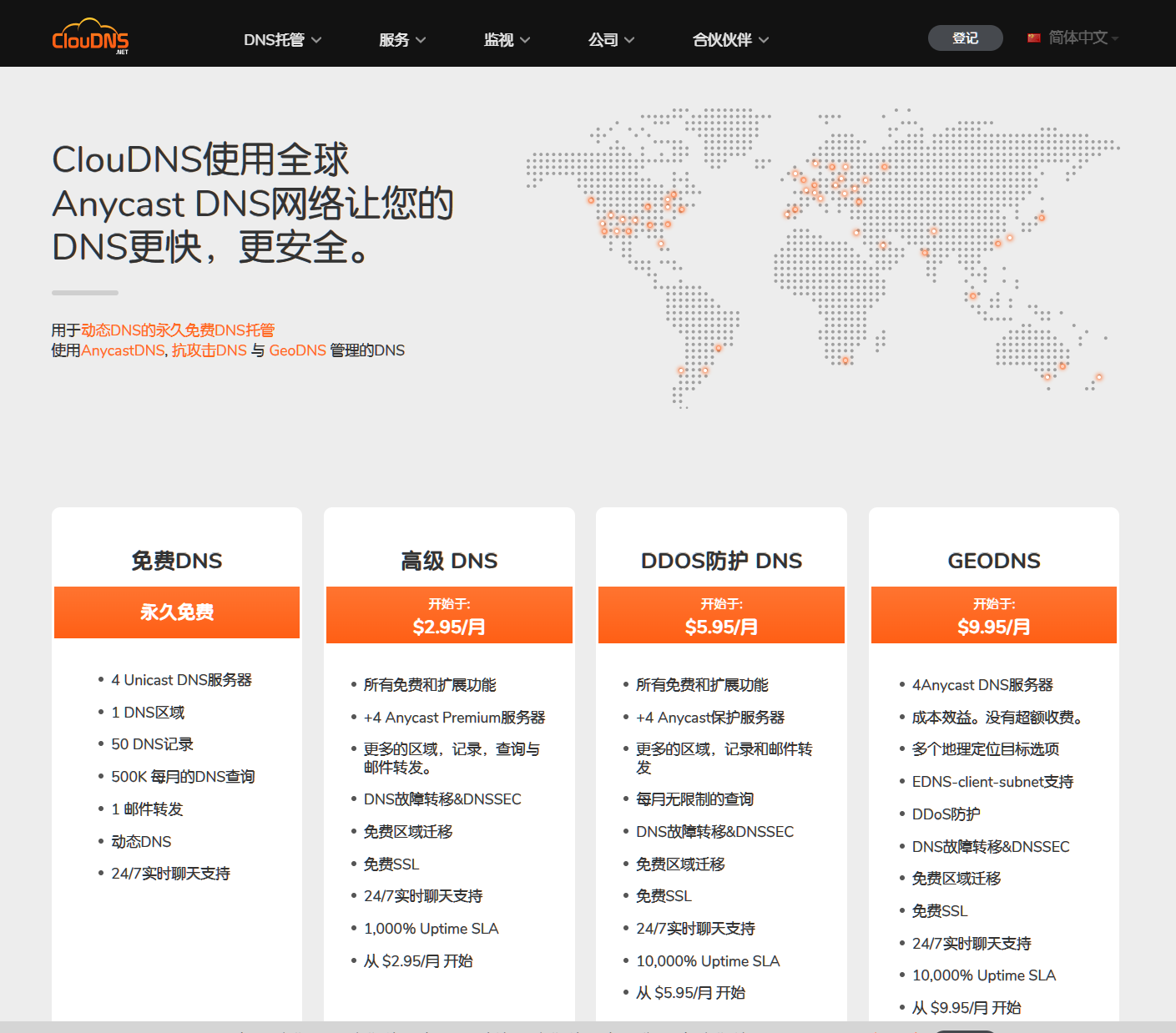Screen dimensions: 1176x1033
Task: Open the 公司 menu item
Action: coord(611,40)
